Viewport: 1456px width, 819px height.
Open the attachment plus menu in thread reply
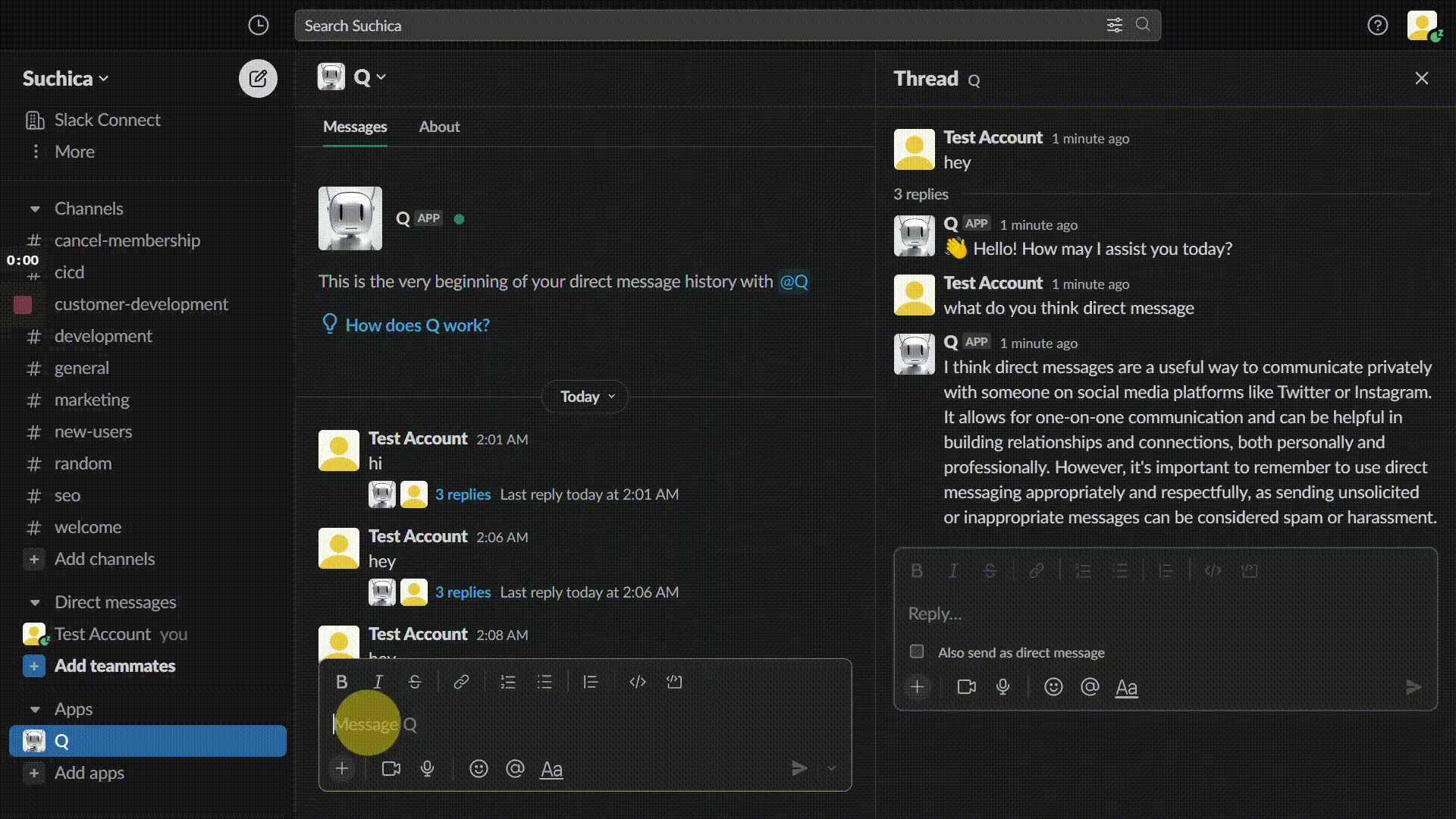coord(917,687)
